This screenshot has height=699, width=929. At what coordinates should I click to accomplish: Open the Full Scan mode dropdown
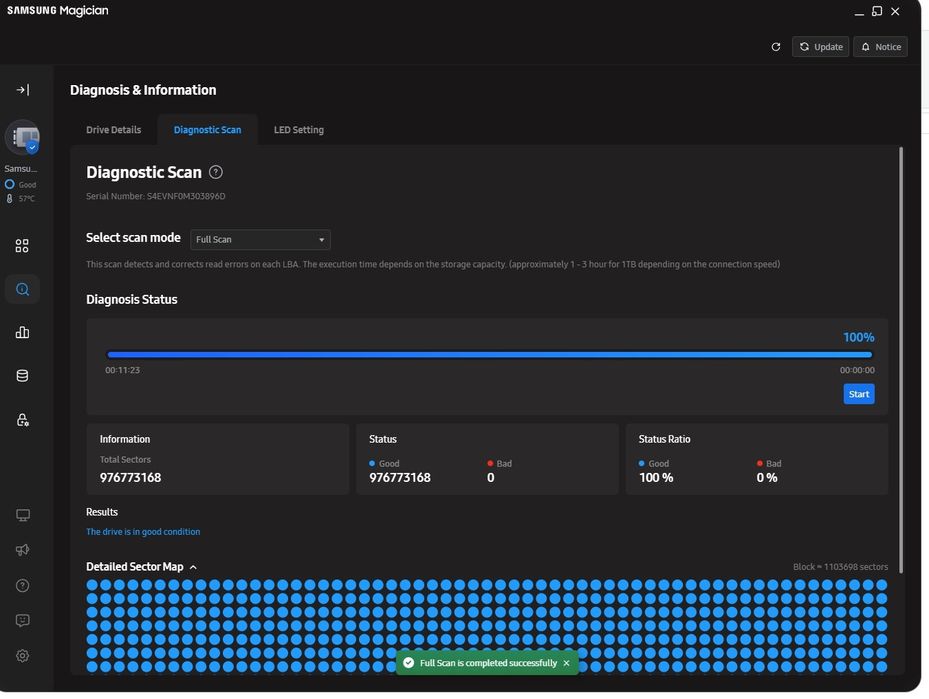(x=260, y=239)
